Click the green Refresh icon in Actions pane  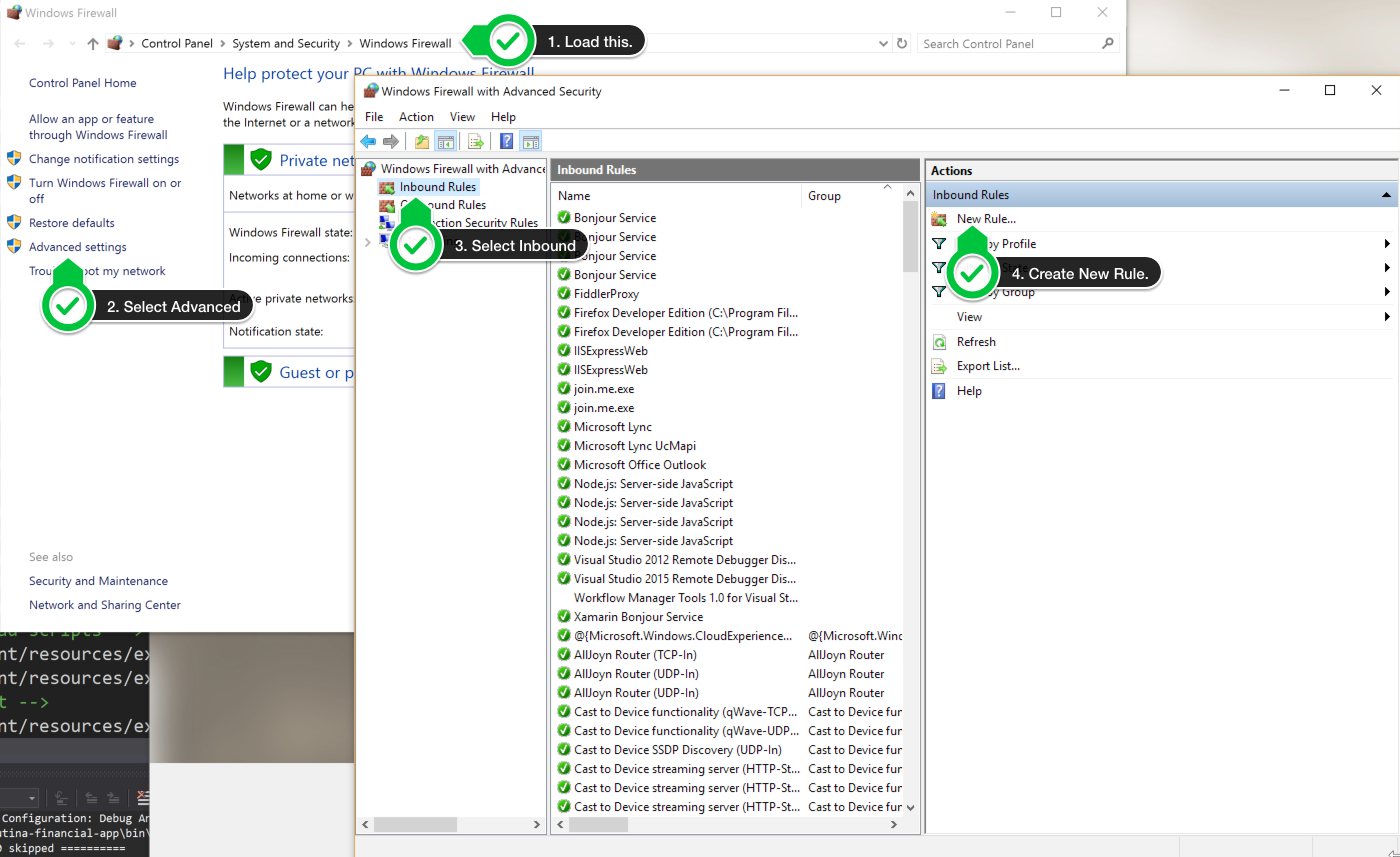(939, 342)
